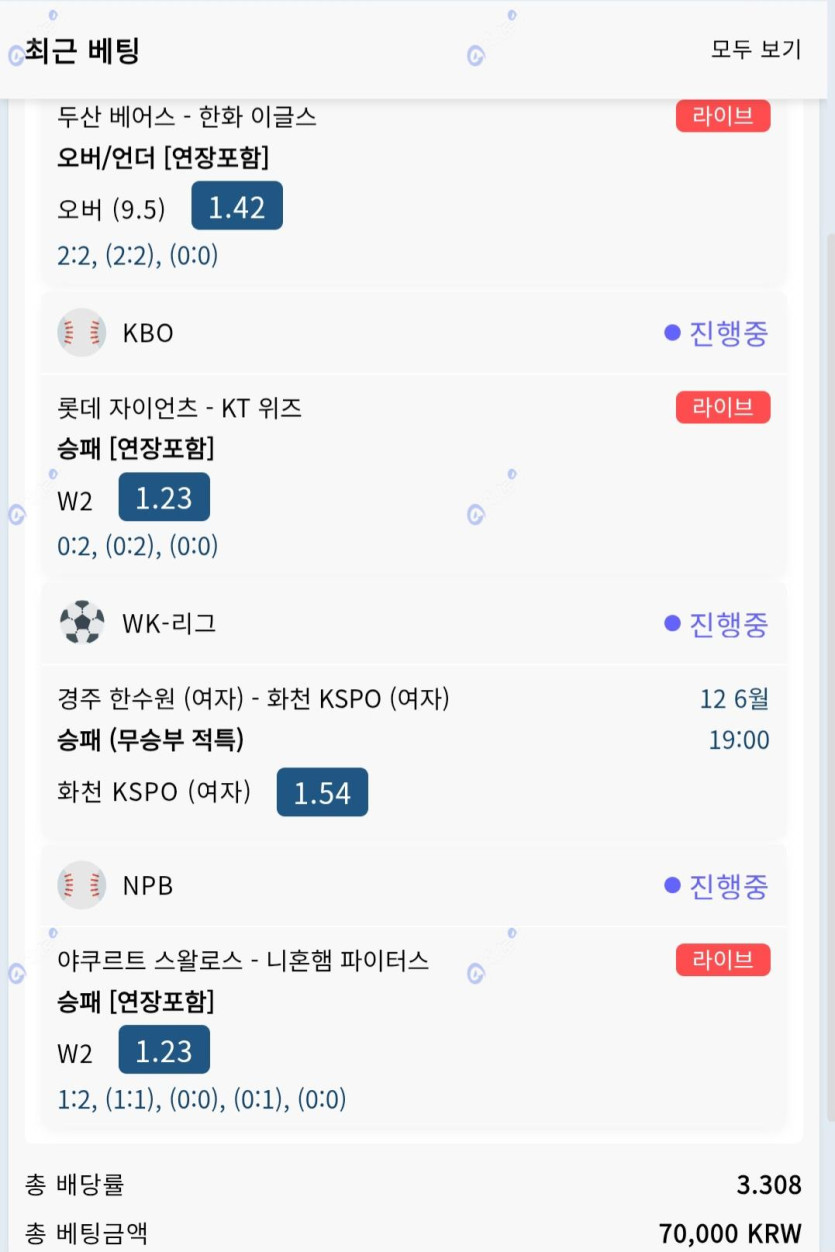Select the 1.23 odds for 야쿠르트 스왈로스 match

pyautogui.click(x=164, y=1050)
